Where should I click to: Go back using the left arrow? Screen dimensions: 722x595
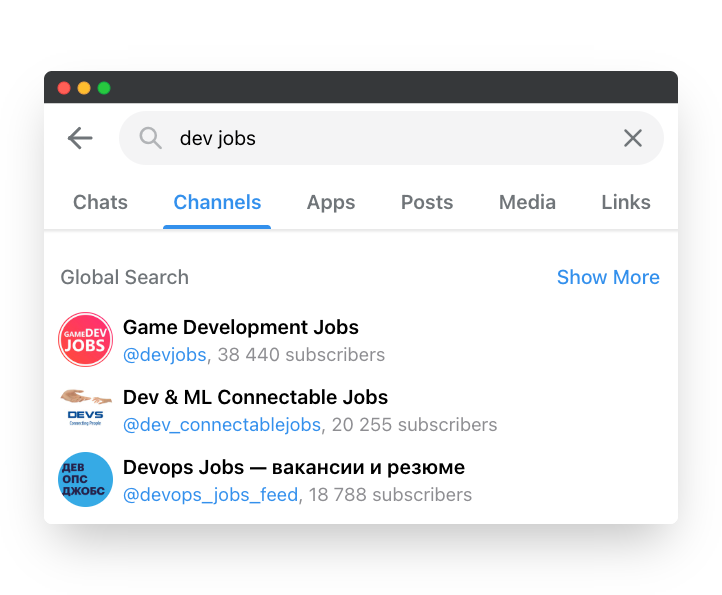pos(80,138)
